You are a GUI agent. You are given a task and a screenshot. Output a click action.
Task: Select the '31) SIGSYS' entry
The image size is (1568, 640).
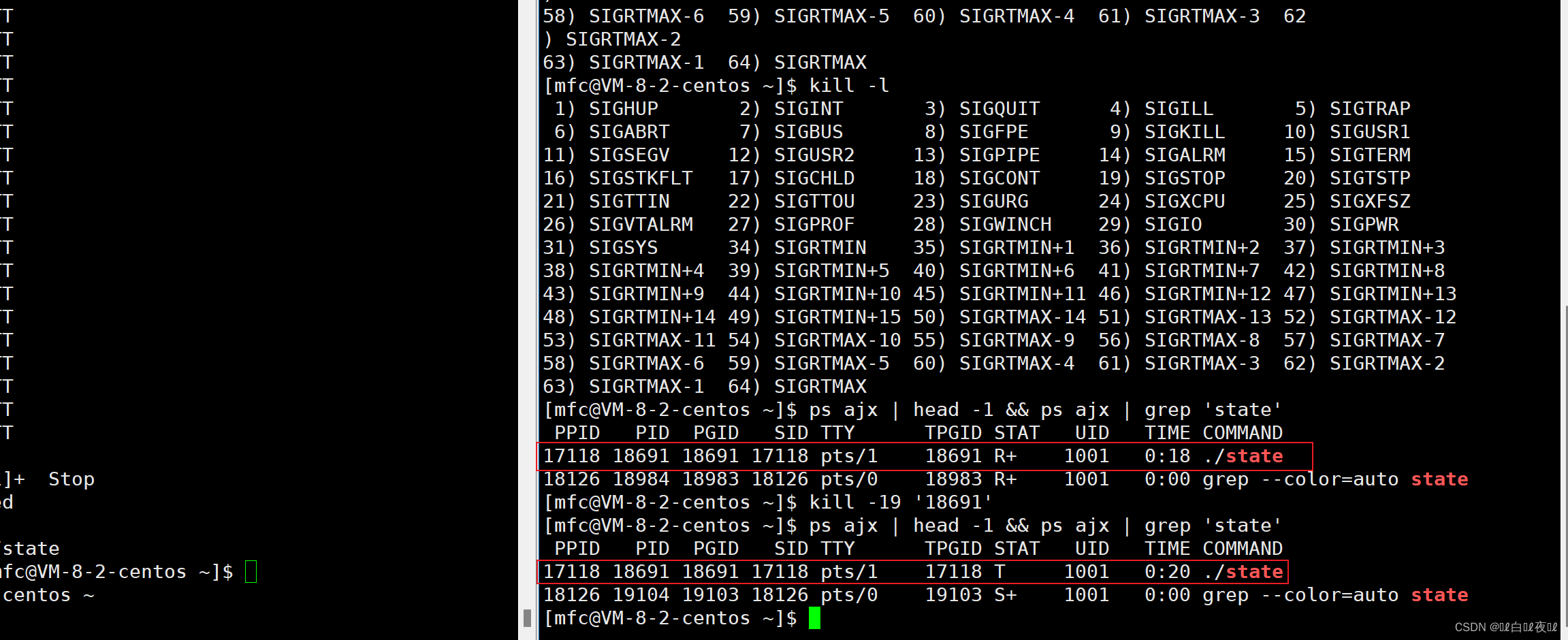pyautogui.click(x=601, y=248)
